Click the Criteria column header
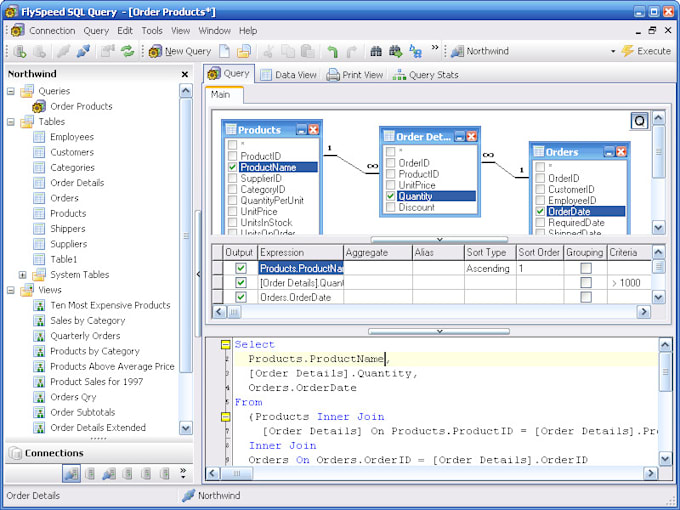Image resolution: width=680 pixels, height=510 pixels. point(629,252)
